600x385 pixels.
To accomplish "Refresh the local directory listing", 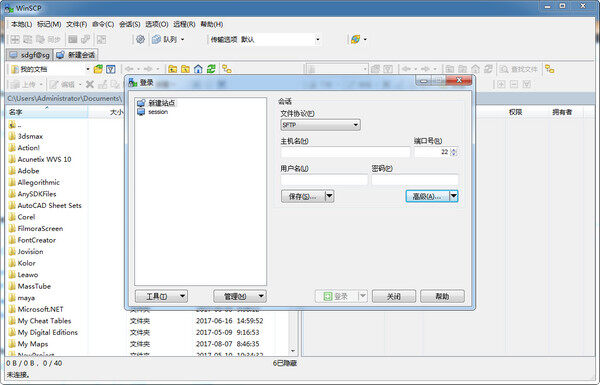I will pyautogui.click(x=211, y=69).
